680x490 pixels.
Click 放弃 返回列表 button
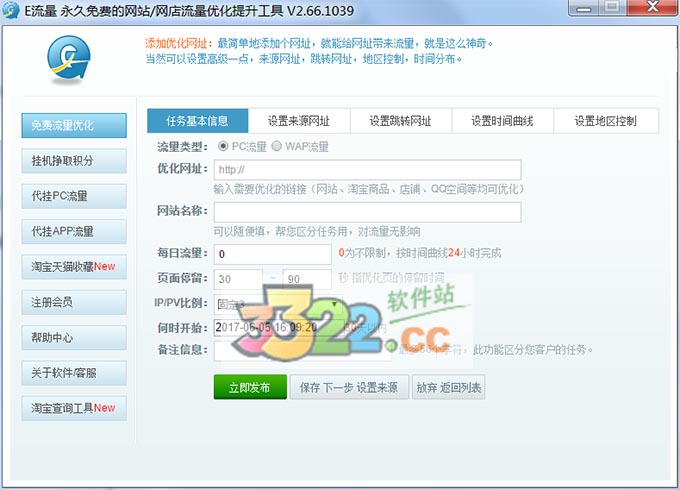(448, 387)
